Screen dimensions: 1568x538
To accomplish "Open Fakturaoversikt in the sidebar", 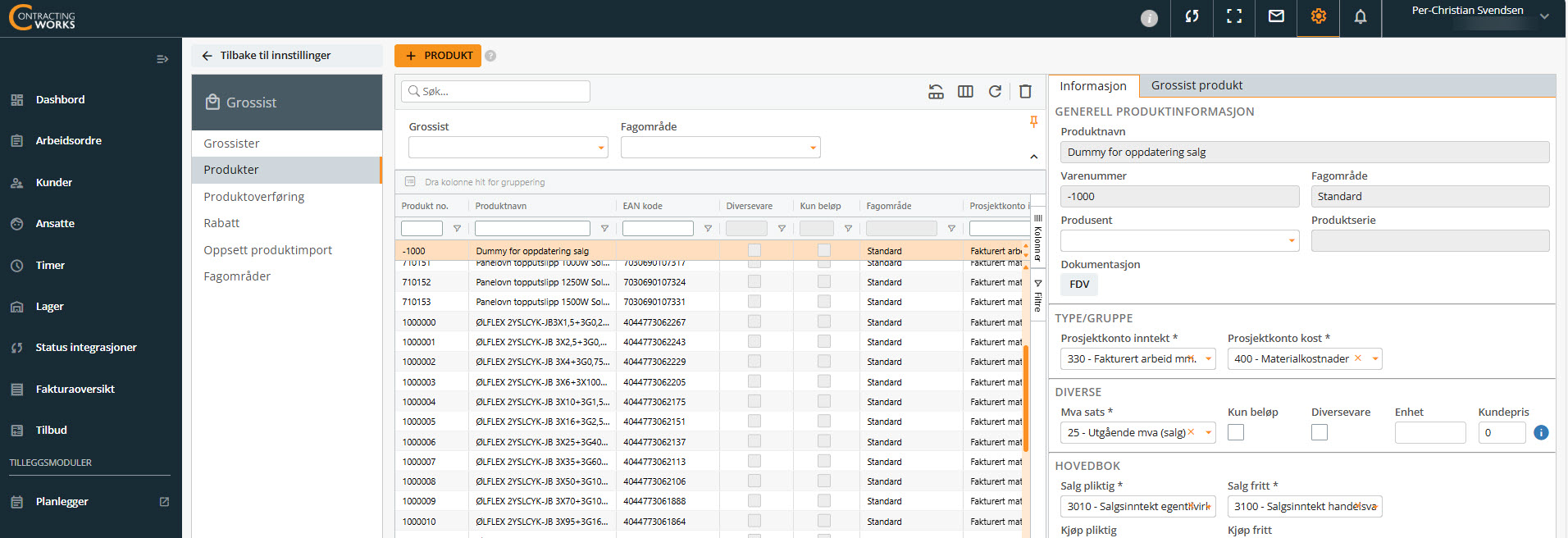I will pyautogui.click(x=75, y=389).
